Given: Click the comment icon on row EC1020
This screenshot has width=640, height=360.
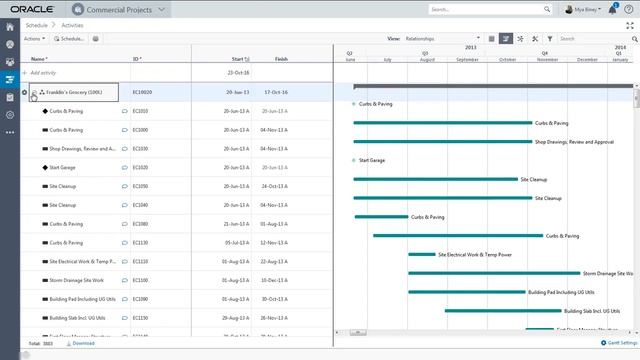Looking at the screenshot, I should coord(124,167).
